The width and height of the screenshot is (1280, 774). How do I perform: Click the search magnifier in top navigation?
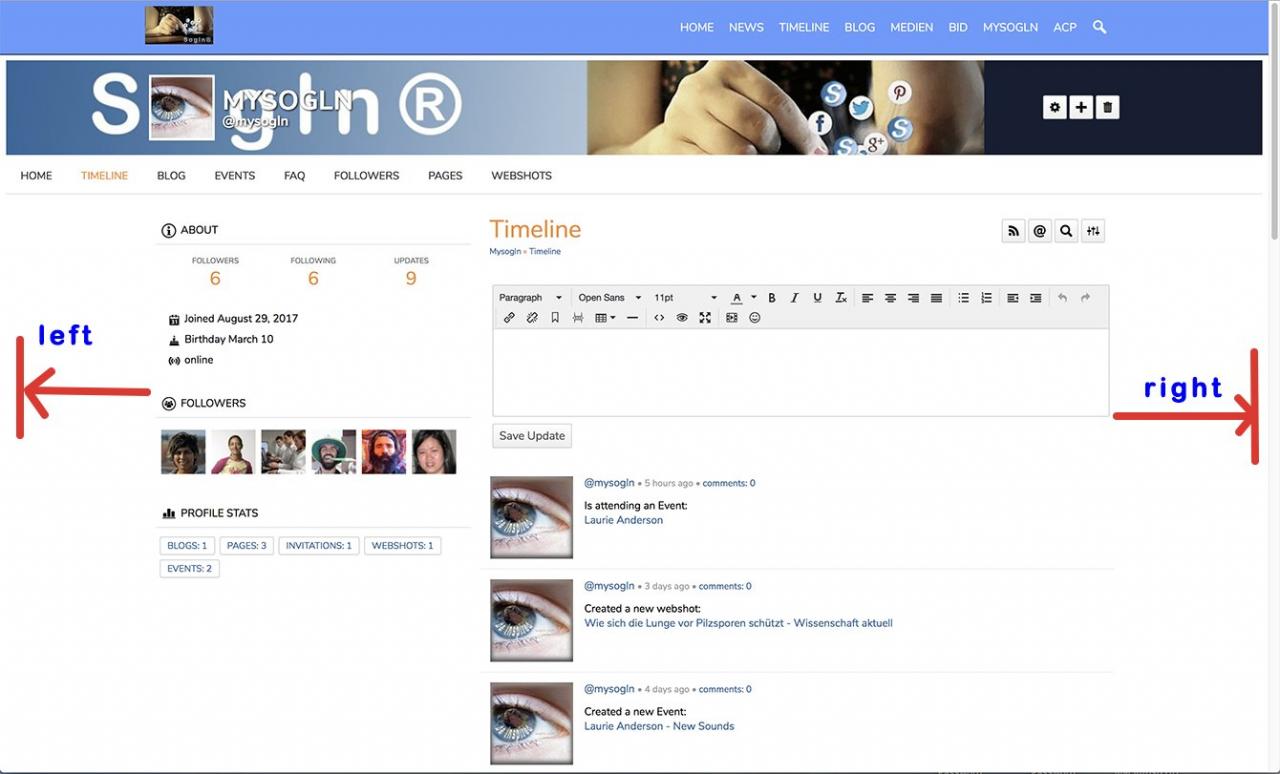point(1100,27)
